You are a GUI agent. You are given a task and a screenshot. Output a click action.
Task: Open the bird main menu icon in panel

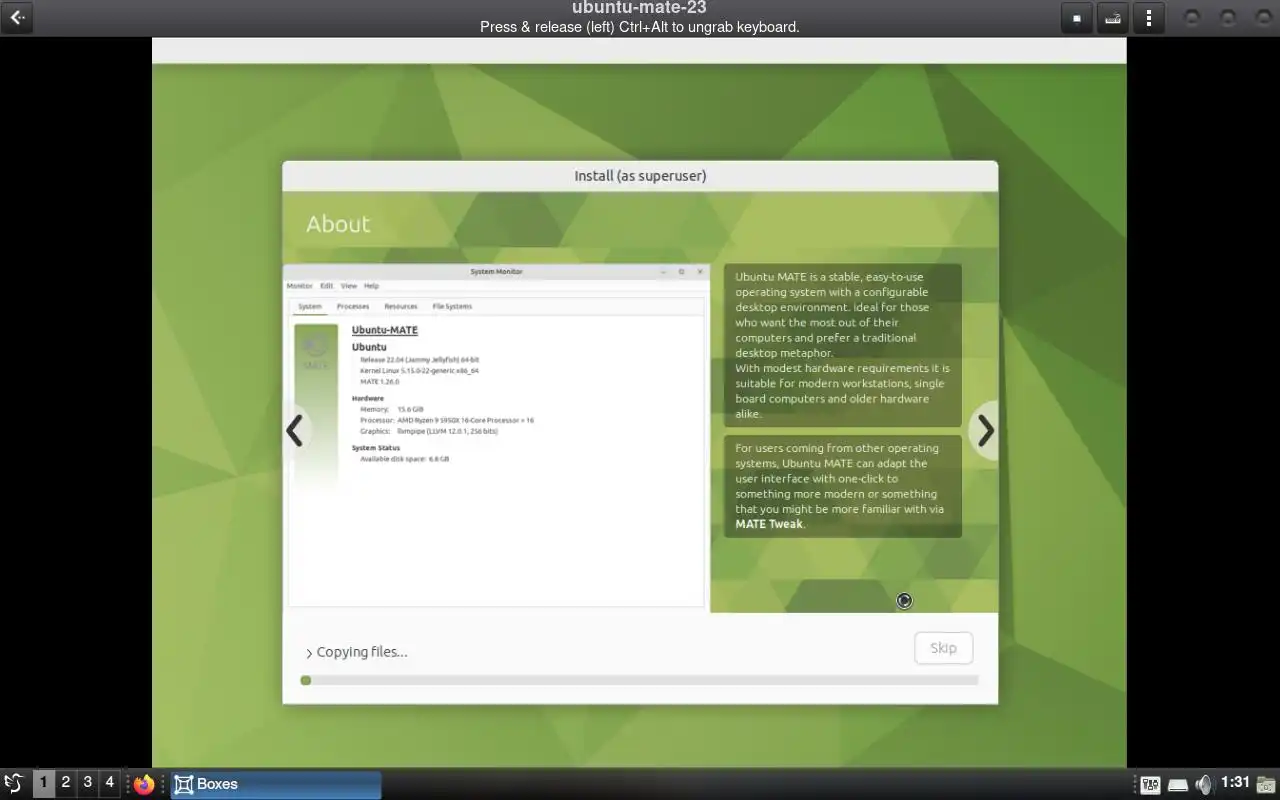[13, 784]
